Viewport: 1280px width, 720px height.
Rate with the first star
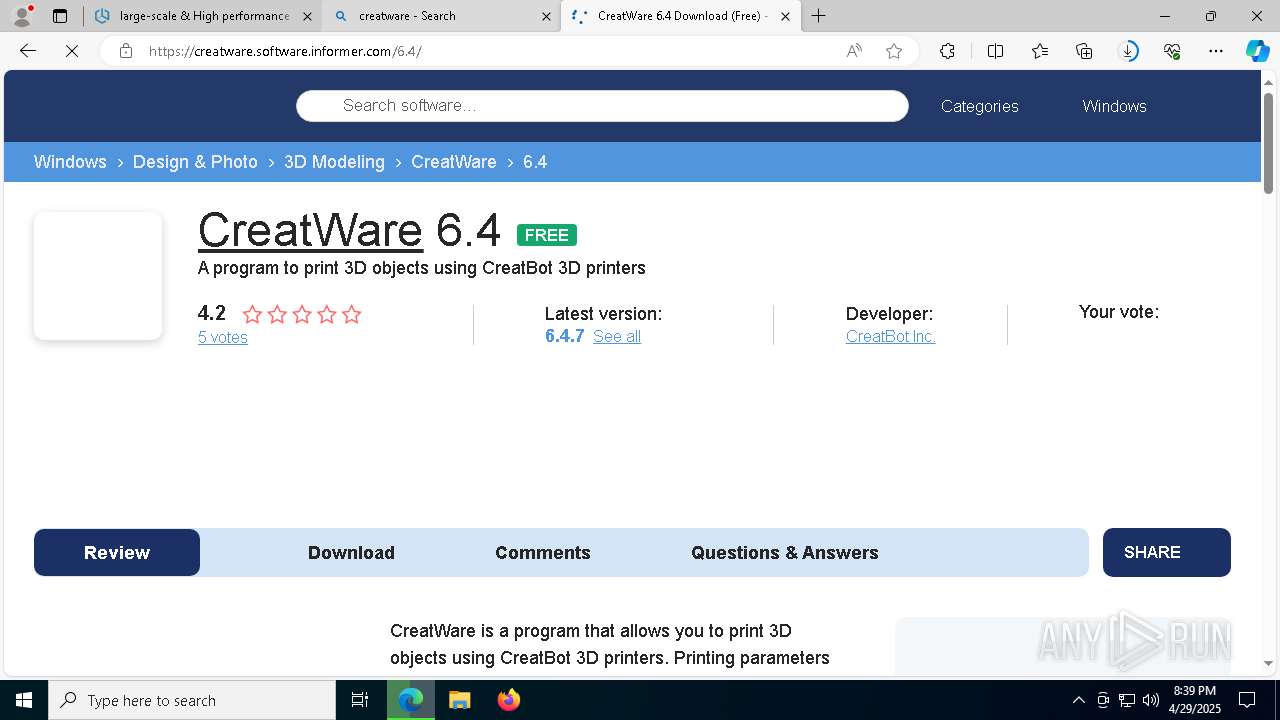coord(252,314)
